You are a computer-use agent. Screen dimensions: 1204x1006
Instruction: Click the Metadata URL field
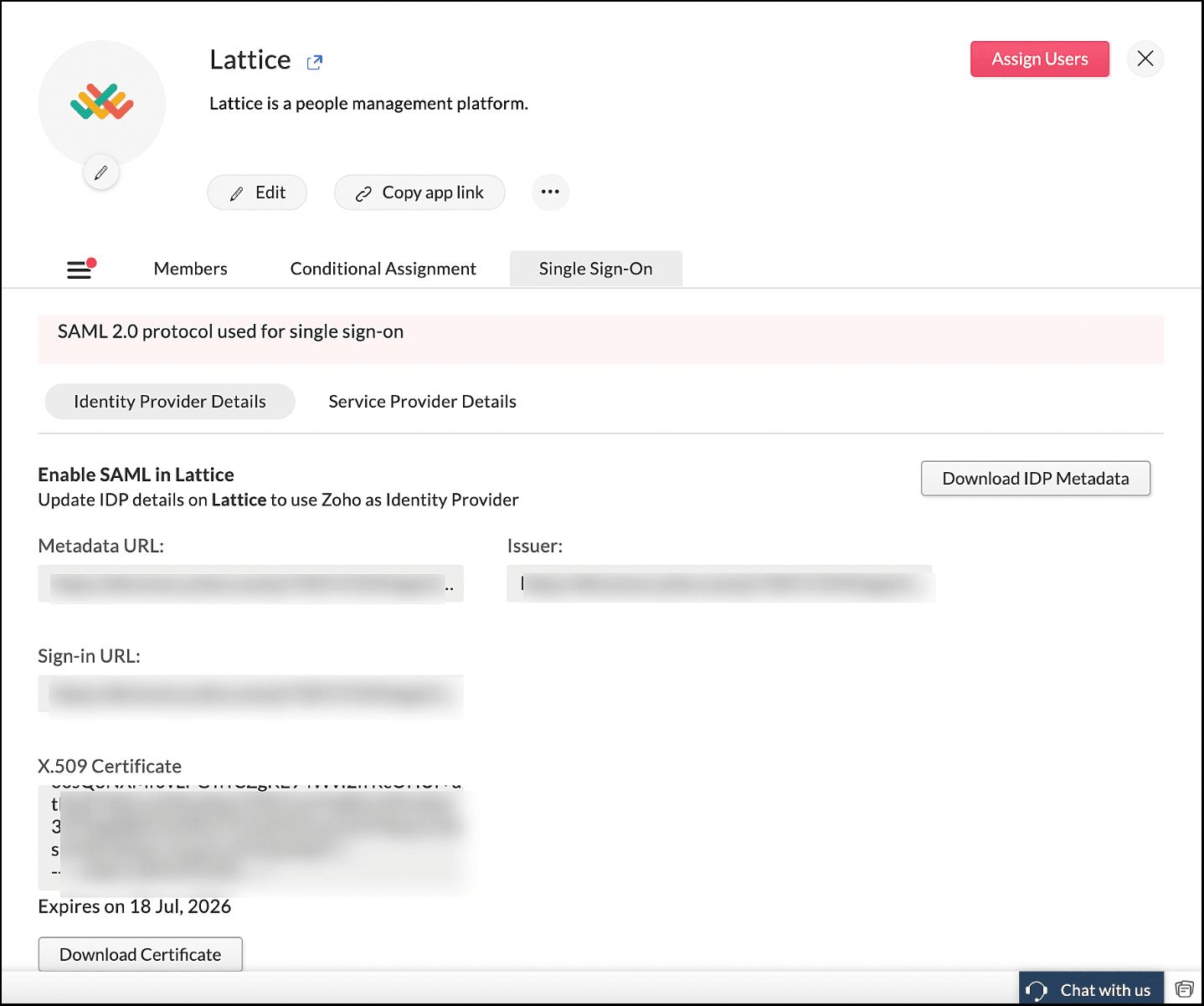251,583
